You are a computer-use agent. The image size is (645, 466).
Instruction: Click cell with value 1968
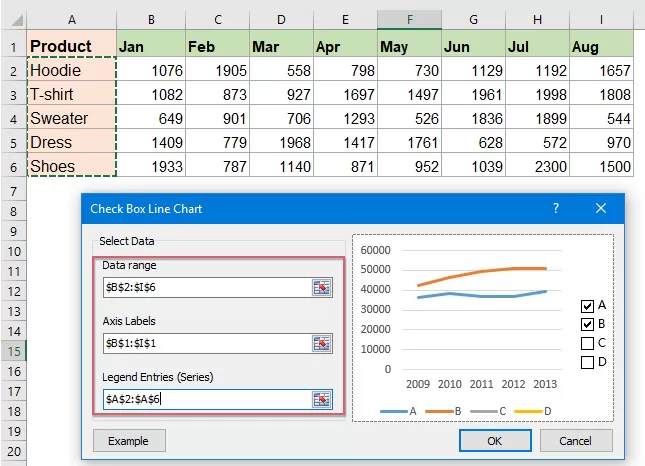[281, 141]
